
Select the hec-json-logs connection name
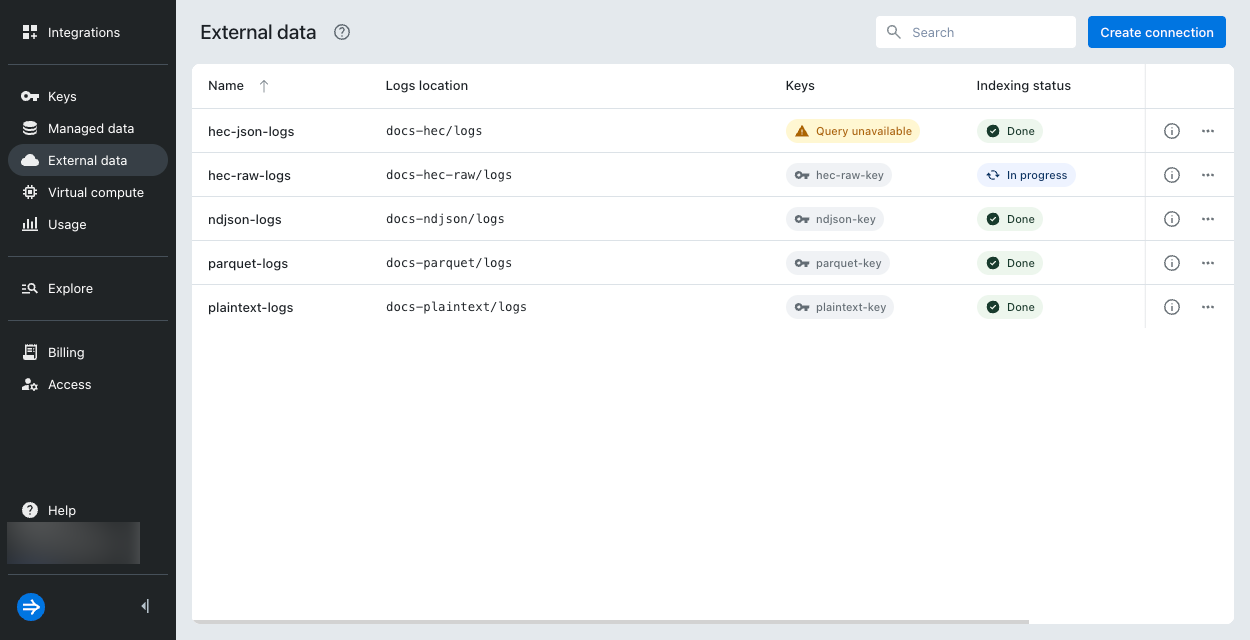251,131
